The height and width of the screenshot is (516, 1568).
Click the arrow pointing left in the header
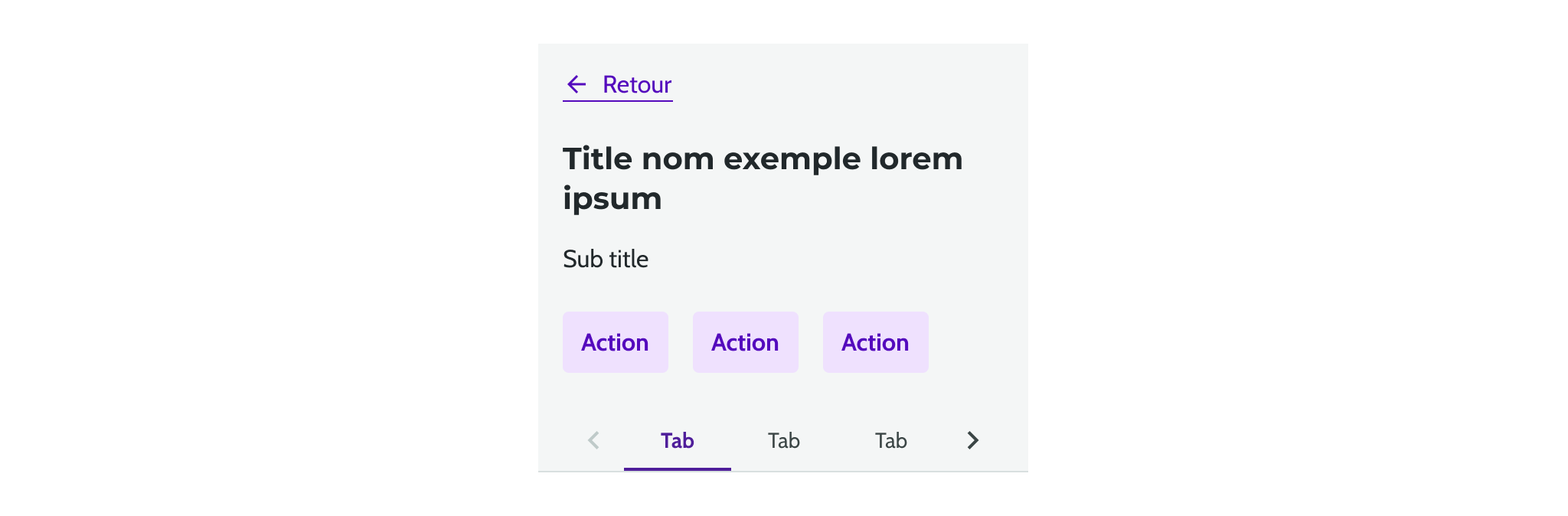[x=577, y=84]
